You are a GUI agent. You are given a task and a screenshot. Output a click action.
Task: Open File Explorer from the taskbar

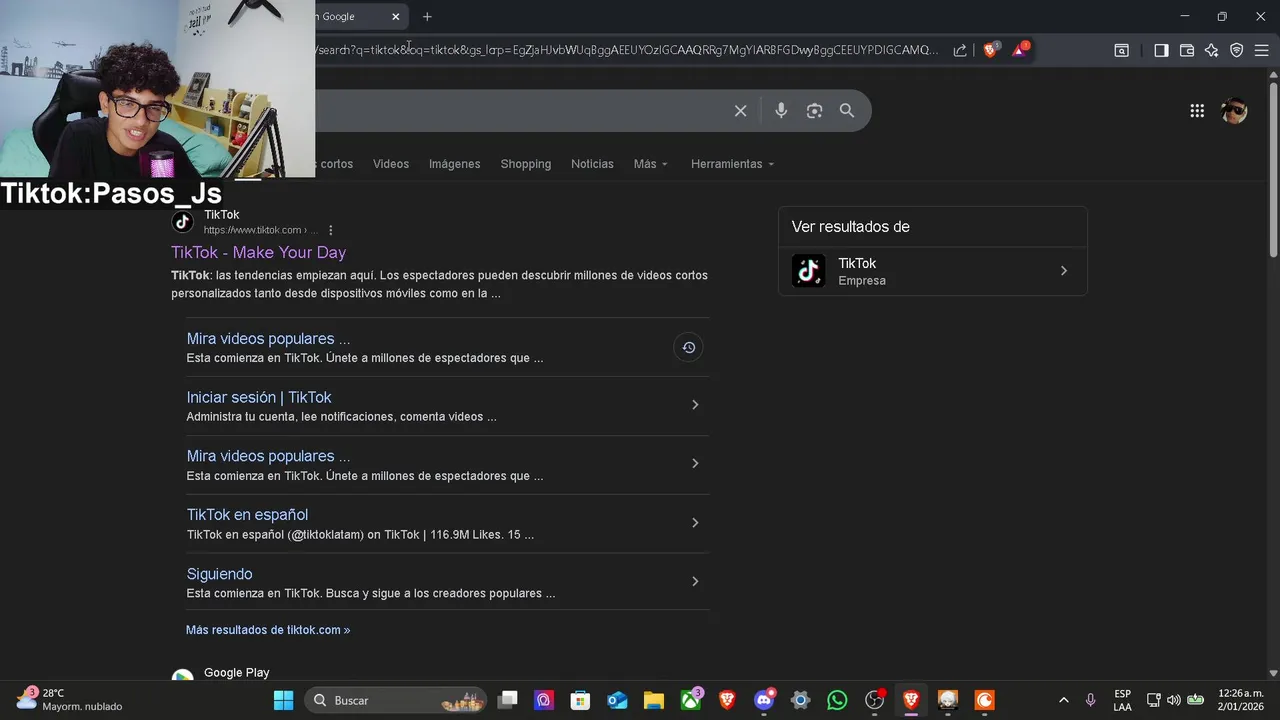[654, 700]
